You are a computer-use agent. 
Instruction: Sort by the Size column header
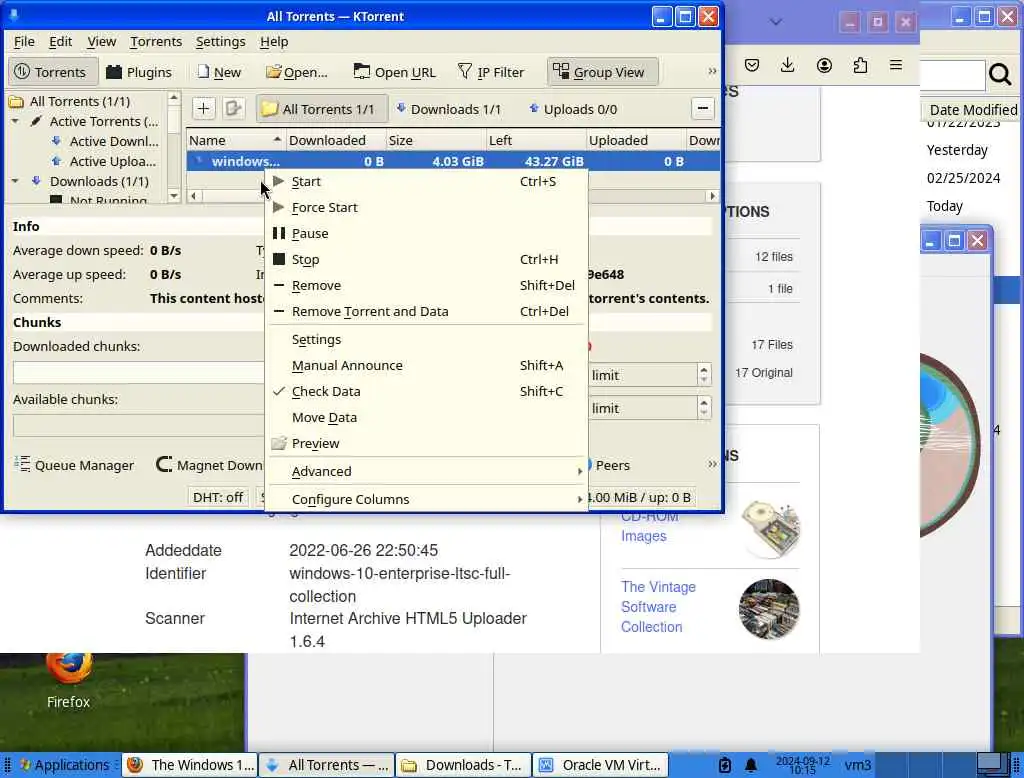click(x=436, y=140)
